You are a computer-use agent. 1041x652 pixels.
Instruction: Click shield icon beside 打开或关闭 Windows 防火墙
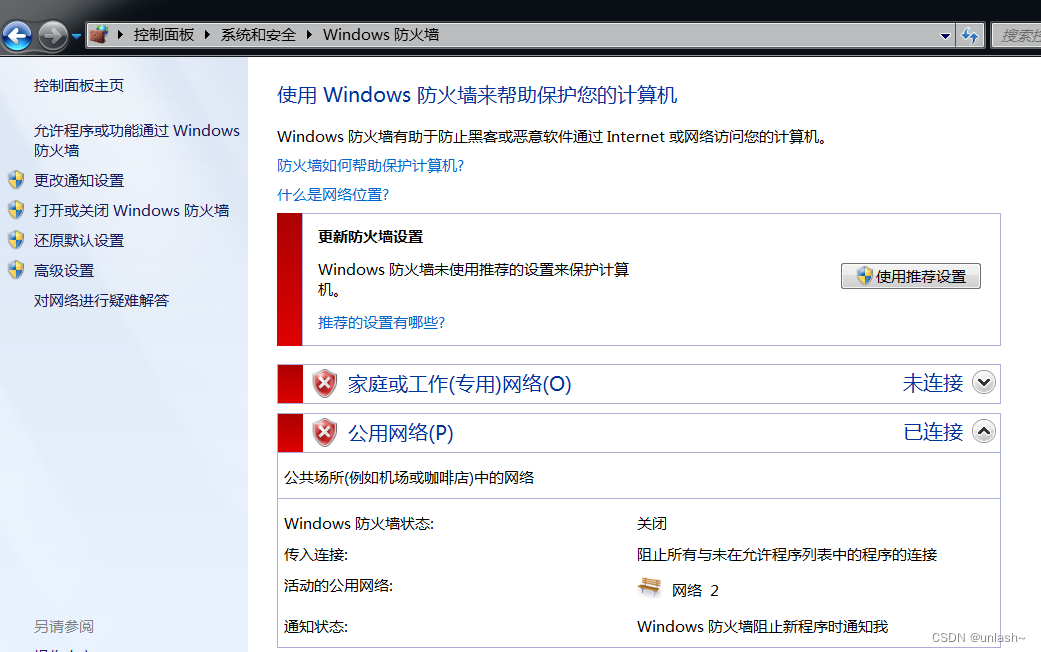coord(17,210)
